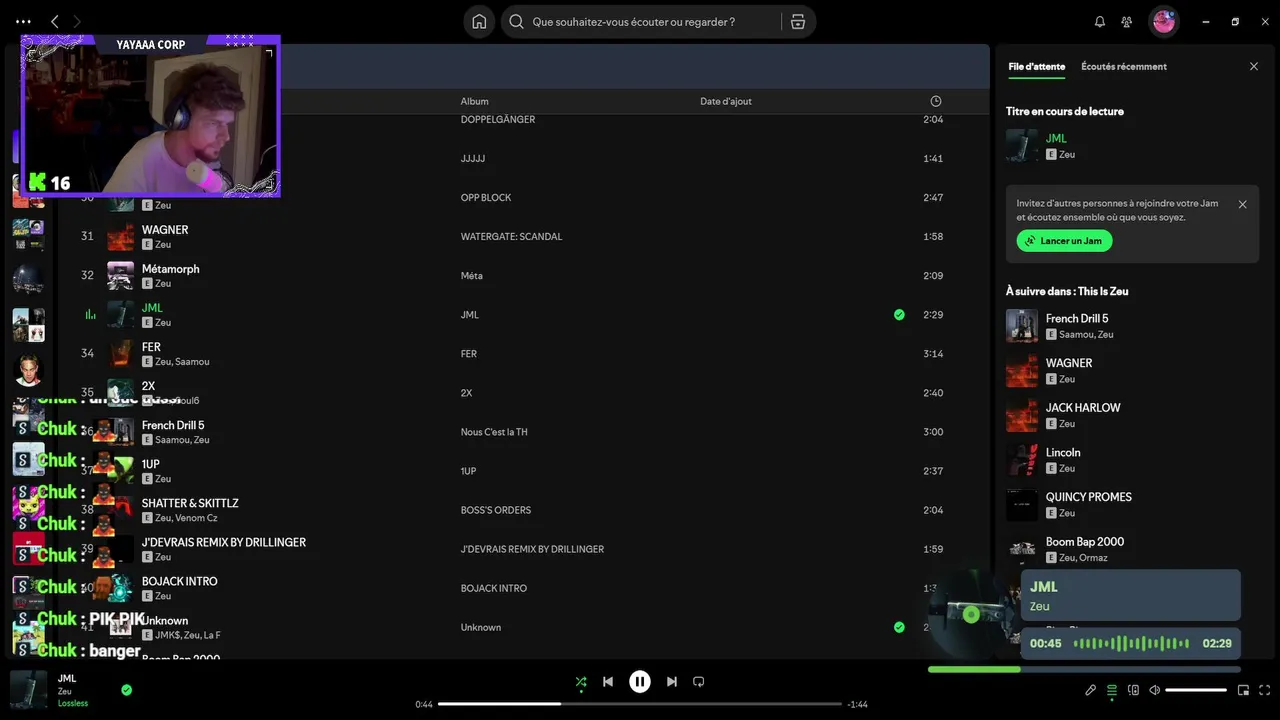The height and width of the screenshot is (720, 1280).
Task: Toggle repeat mode
Action: [x=699, y=682]
